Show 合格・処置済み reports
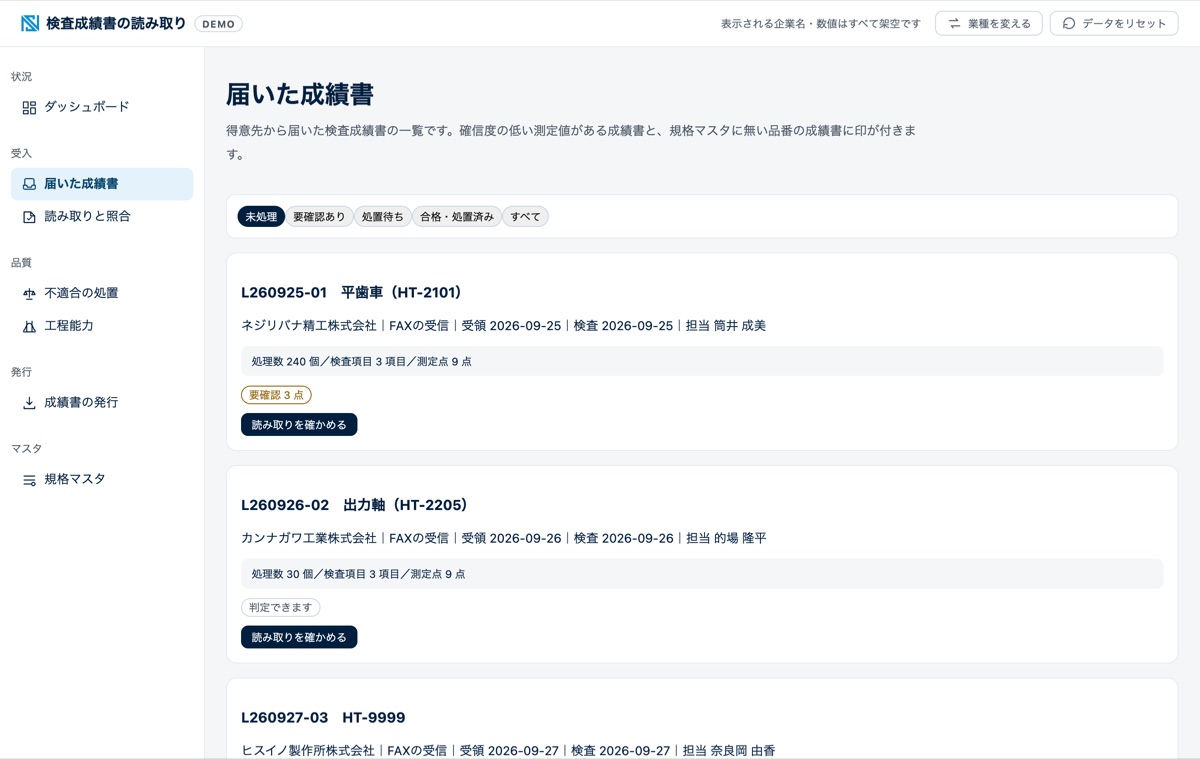1200x759 pixels. coord(457,216)
